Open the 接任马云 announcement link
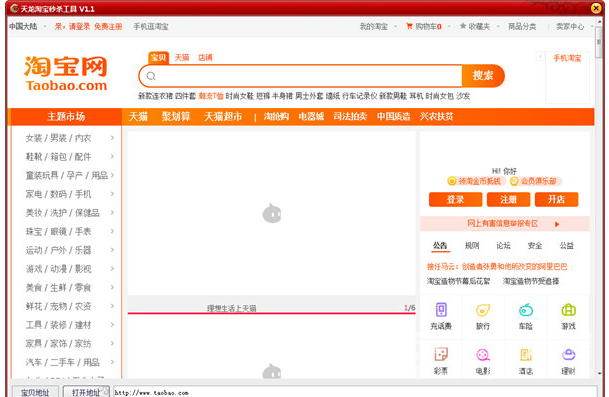Viewport: 609px width, 397px height. click(497, 266)
